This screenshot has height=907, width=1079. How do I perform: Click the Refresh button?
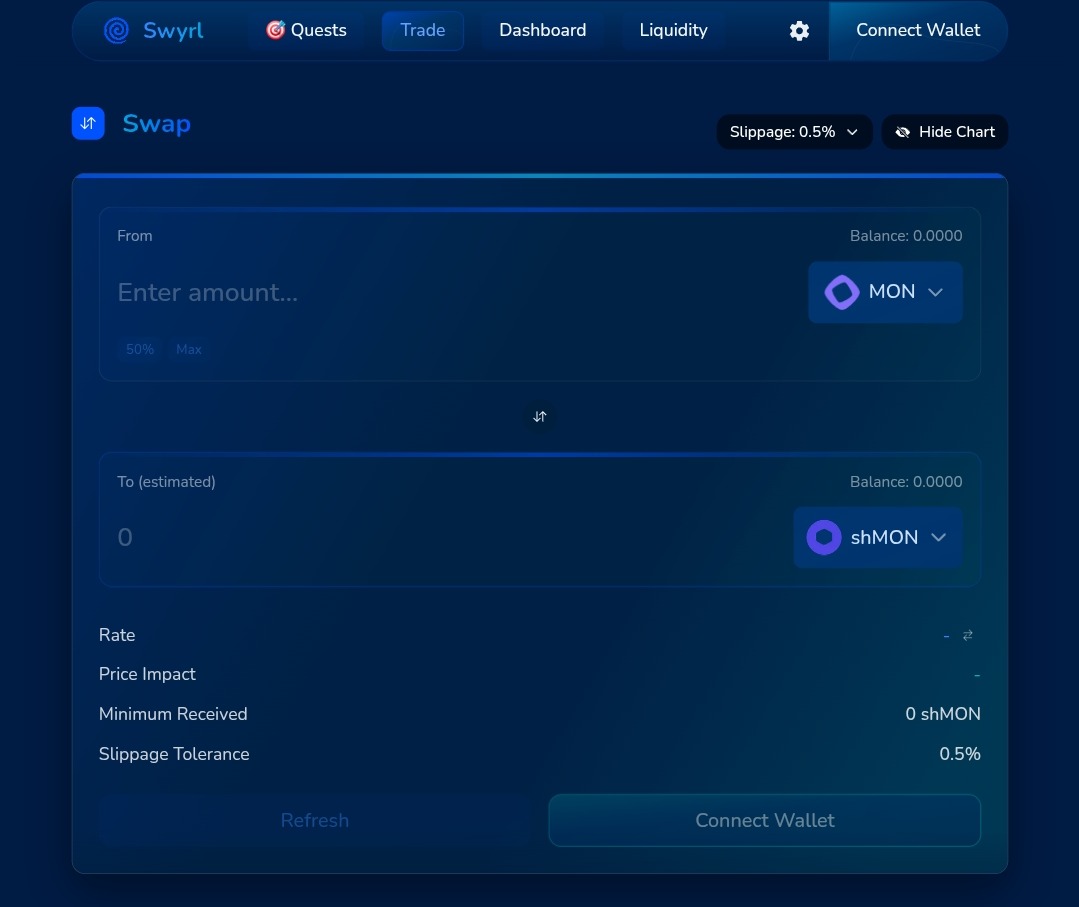coord(314,820)
